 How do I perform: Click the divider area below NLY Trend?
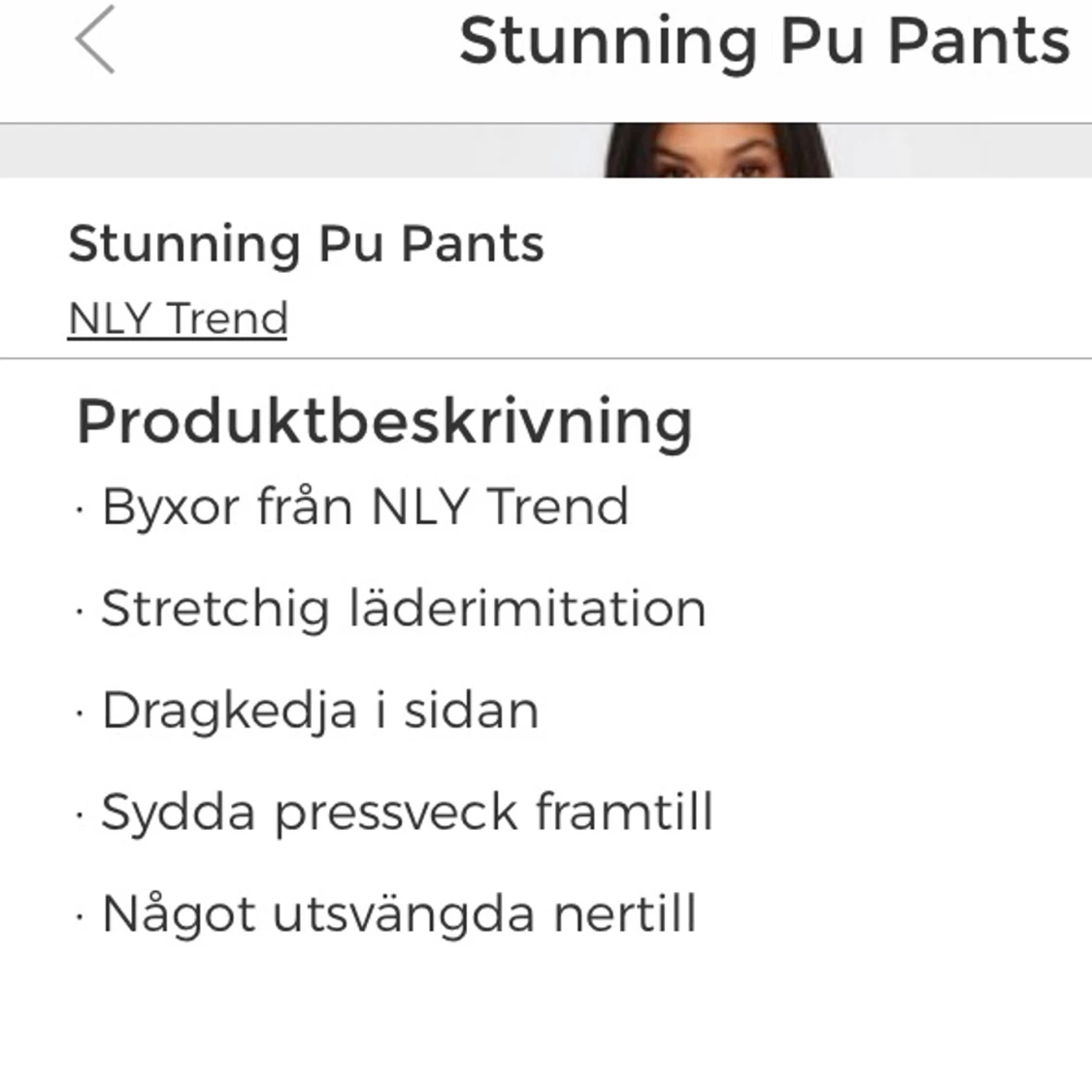(546, 354)
